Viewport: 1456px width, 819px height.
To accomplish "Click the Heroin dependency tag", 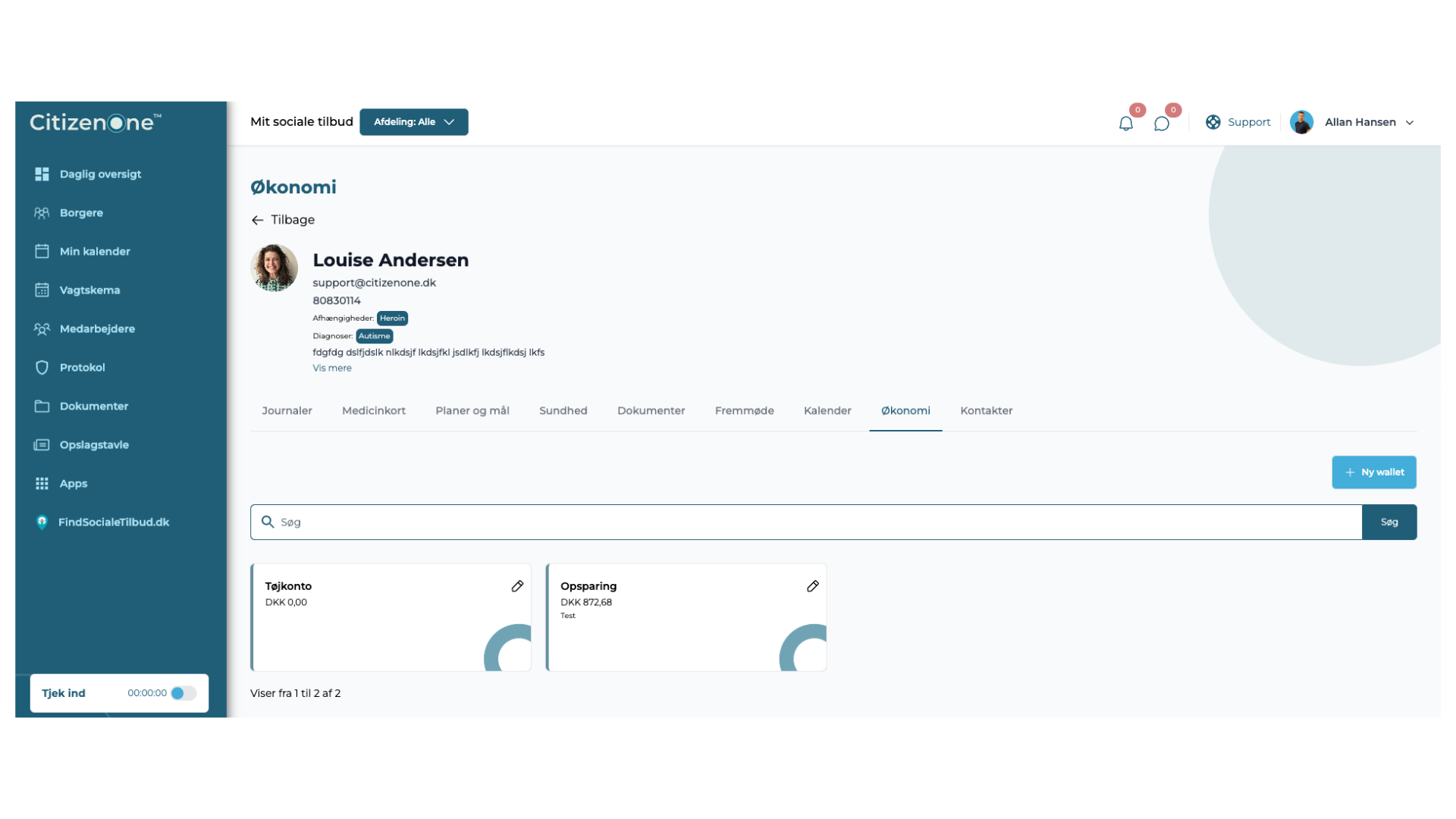I will pos(392,318).
